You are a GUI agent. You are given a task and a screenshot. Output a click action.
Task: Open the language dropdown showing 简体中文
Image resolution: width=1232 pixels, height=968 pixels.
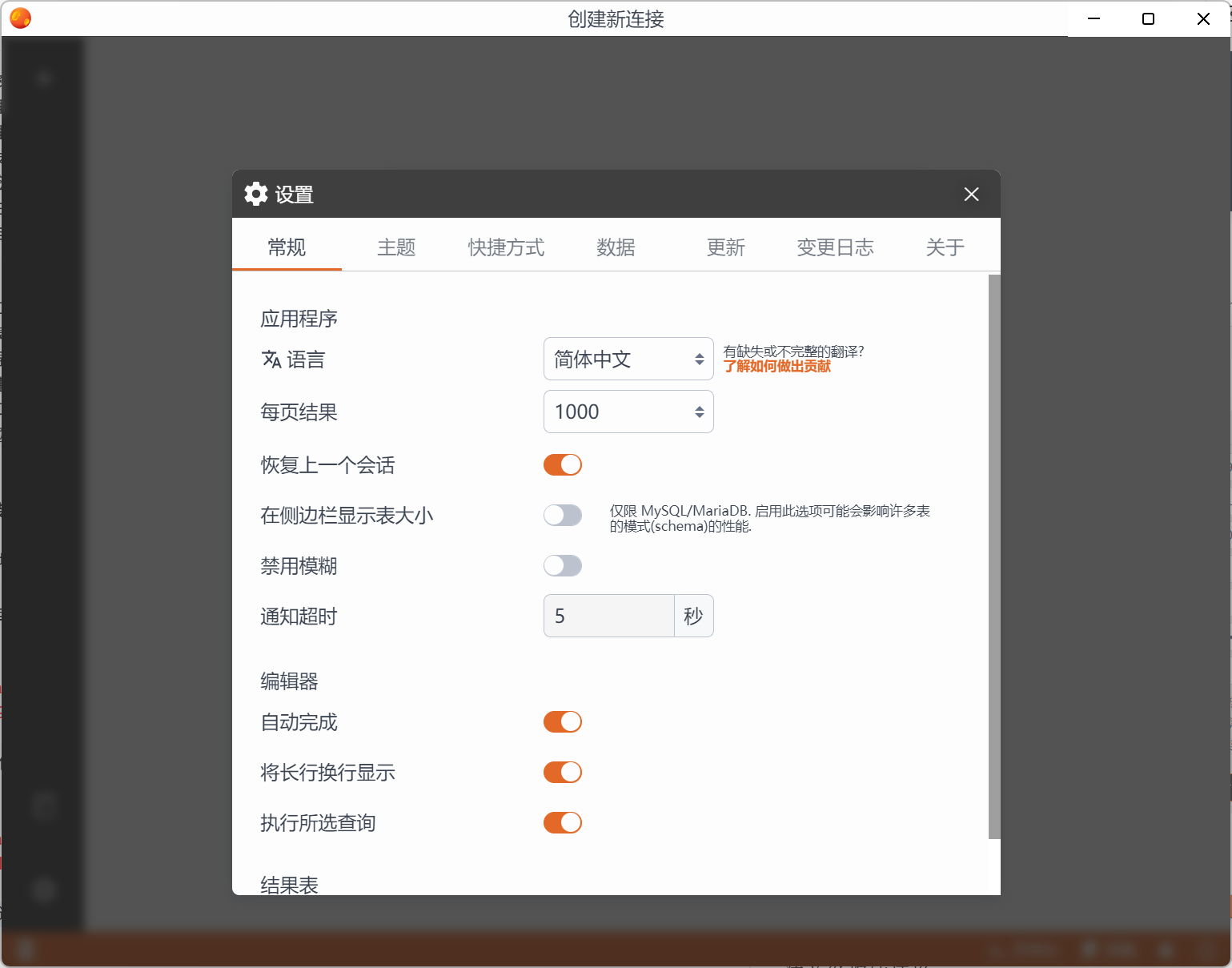point(628,359)
